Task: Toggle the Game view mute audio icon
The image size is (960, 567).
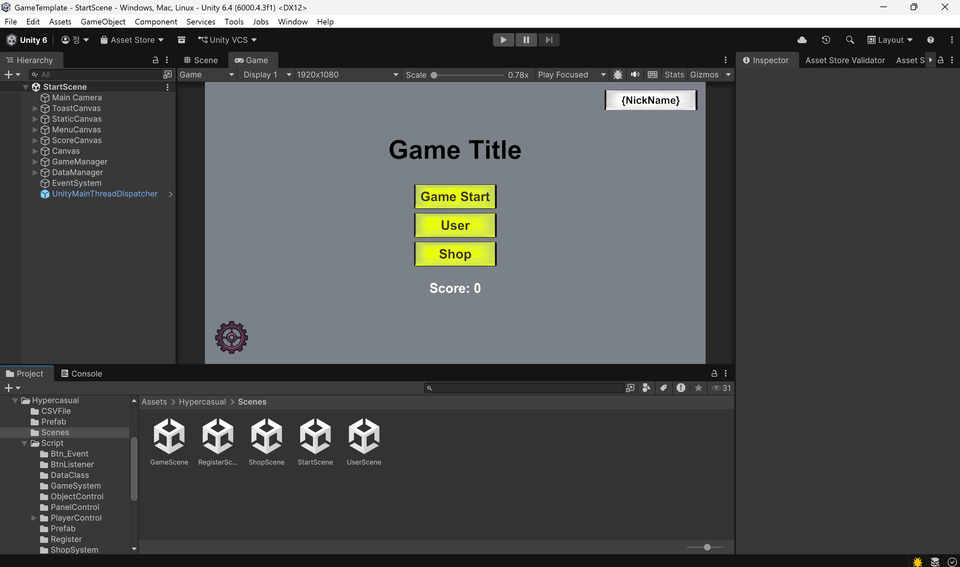Action: tap(635, 75)
